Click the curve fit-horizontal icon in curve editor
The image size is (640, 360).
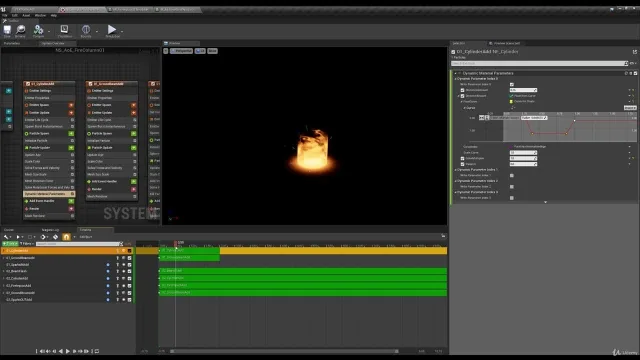pyautogui.click(x=482, y=118)
